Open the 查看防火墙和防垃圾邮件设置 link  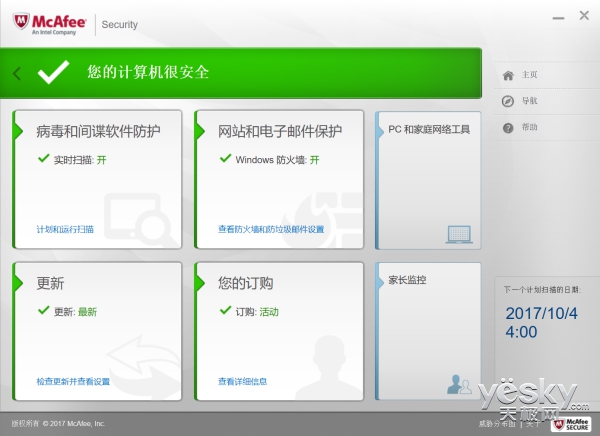tap(271, 229)
